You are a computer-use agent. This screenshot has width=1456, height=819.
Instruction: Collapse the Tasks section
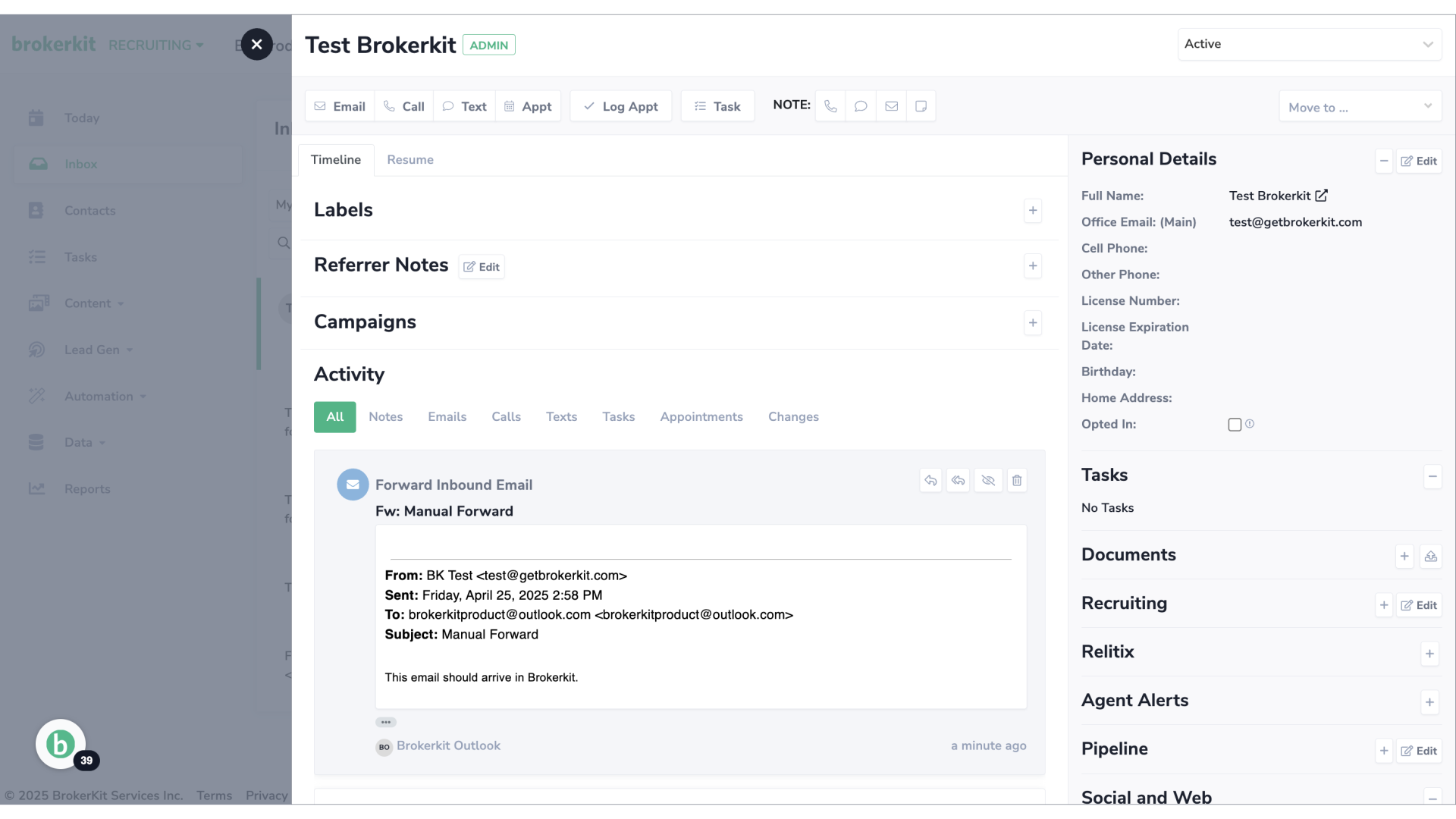[1432, 477]
